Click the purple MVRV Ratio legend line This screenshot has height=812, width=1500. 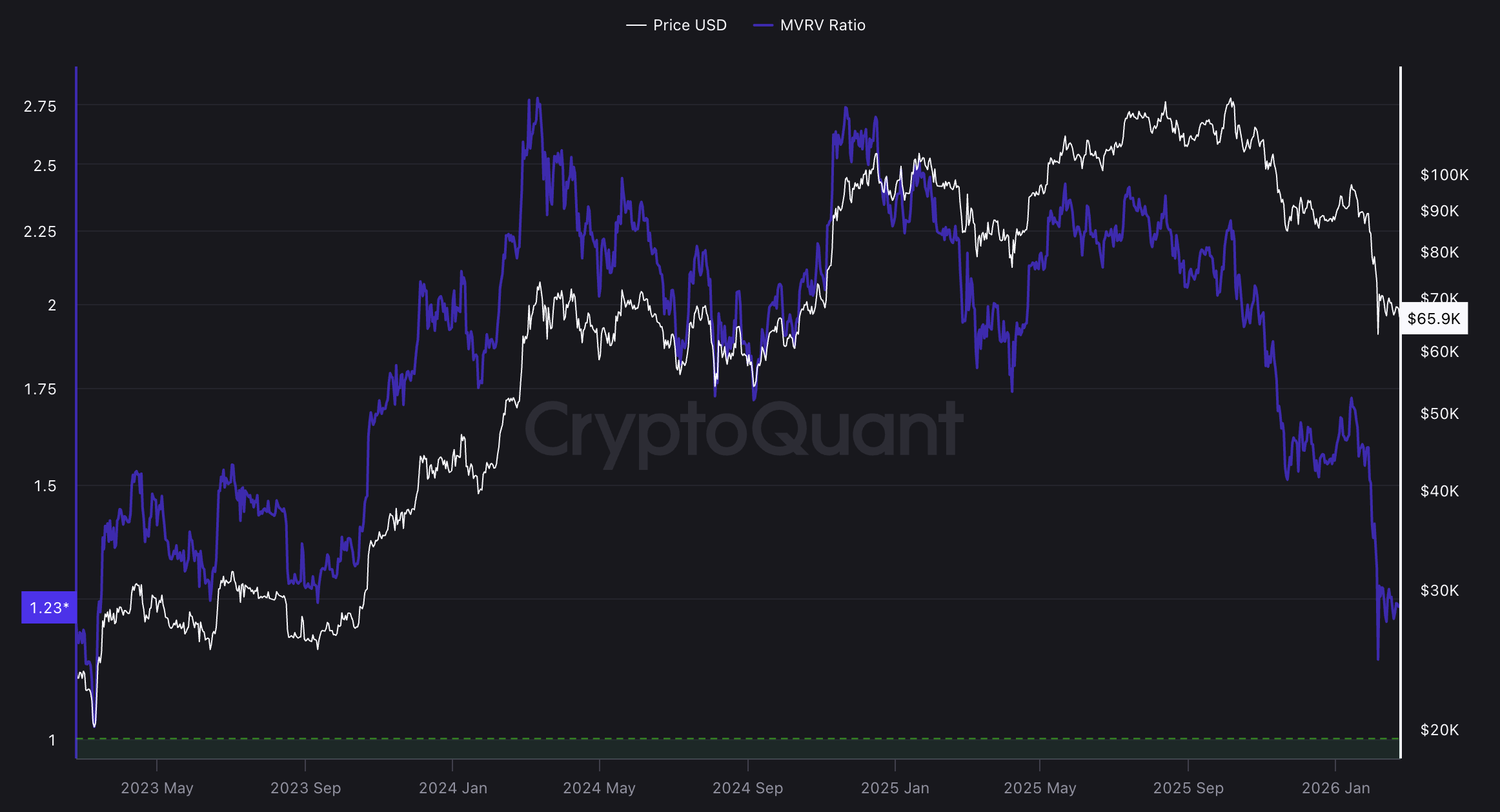(x=763, y=25)
